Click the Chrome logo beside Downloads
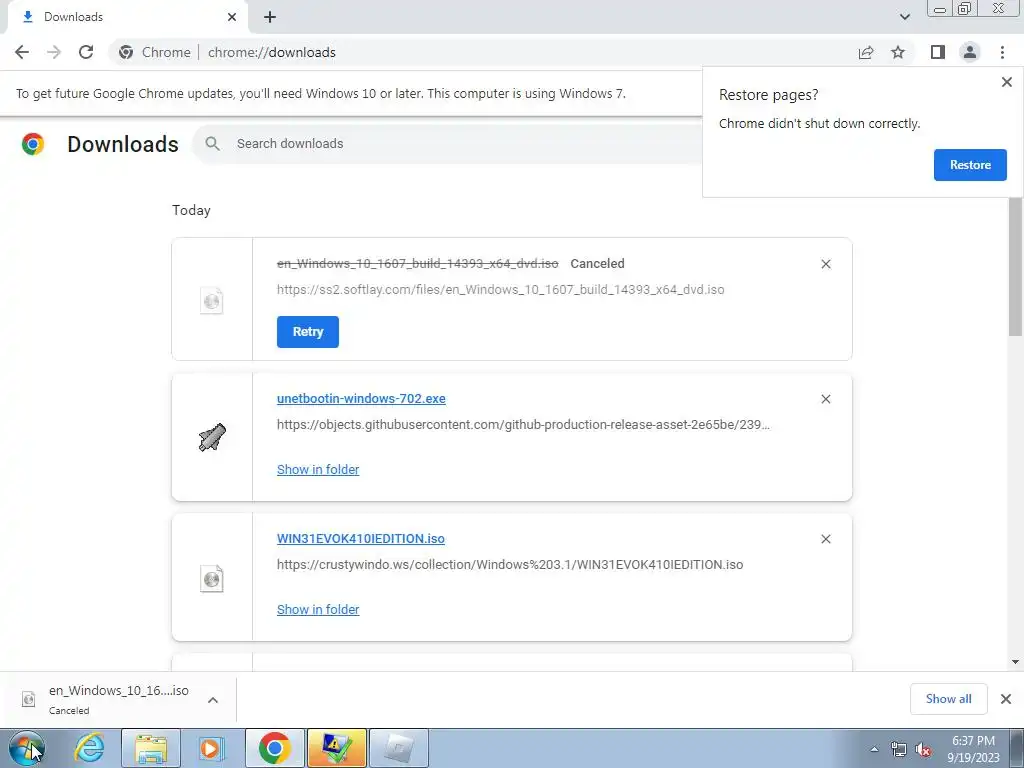Viewport: 1024px width, 768px height. [x=33, y=144]
